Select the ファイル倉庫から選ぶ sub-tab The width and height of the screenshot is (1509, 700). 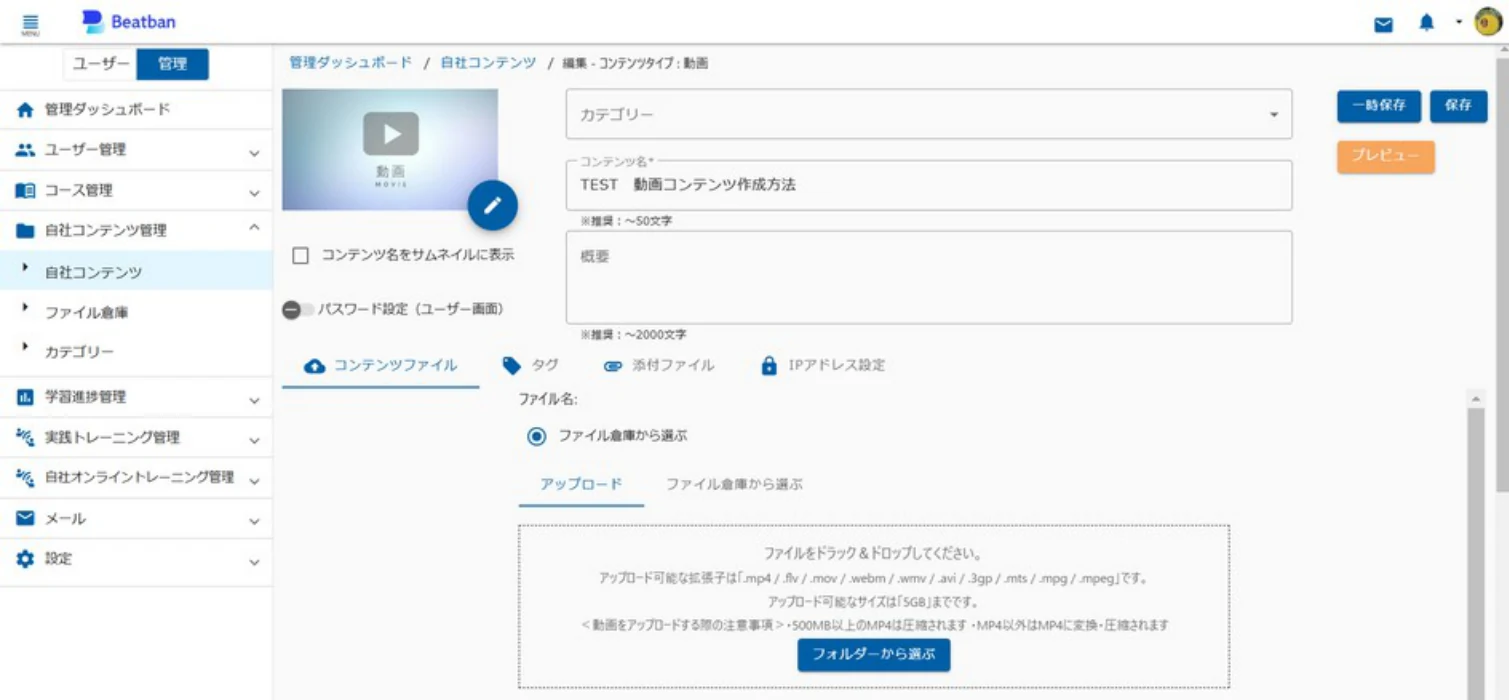pos(734,485)
